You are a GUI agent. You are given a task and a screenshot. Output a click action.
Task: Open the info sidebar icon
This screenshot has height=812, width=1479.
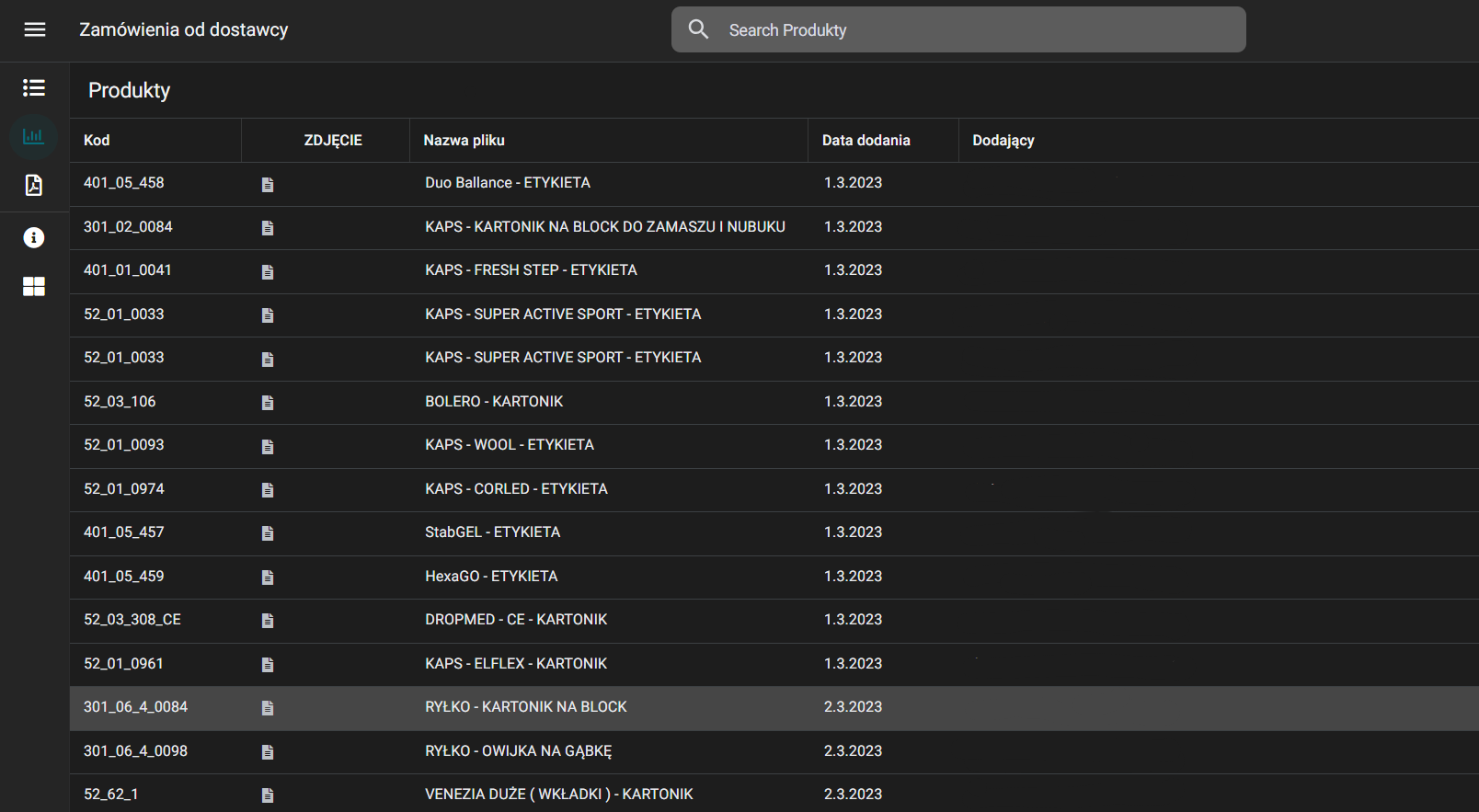[34, 237]
